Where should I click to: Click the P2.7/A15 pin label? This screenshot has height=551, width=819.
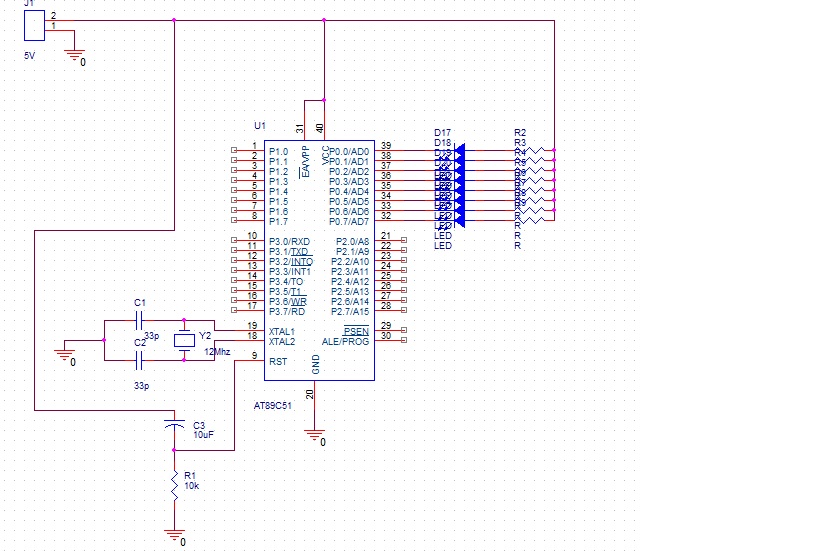coord(350,312)
